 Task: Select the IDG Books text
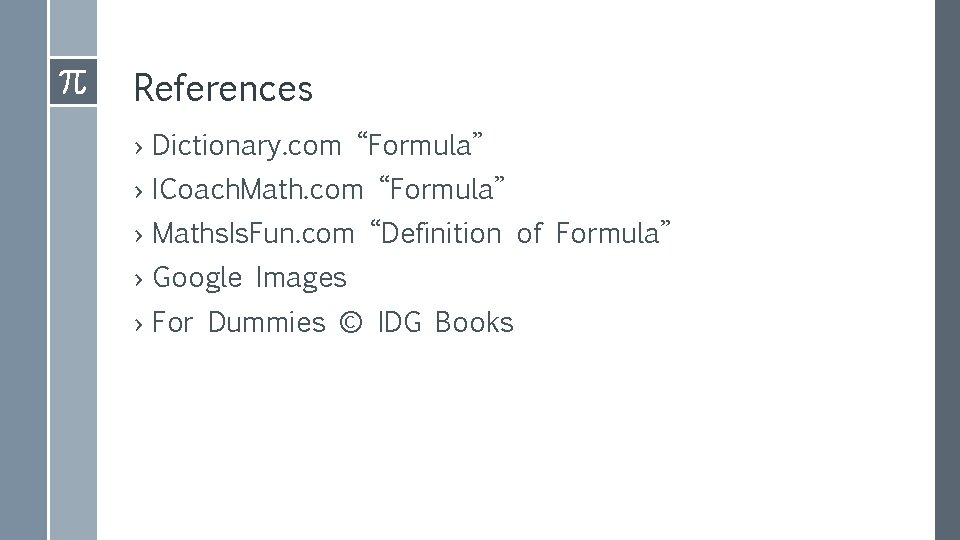point(445,323)
